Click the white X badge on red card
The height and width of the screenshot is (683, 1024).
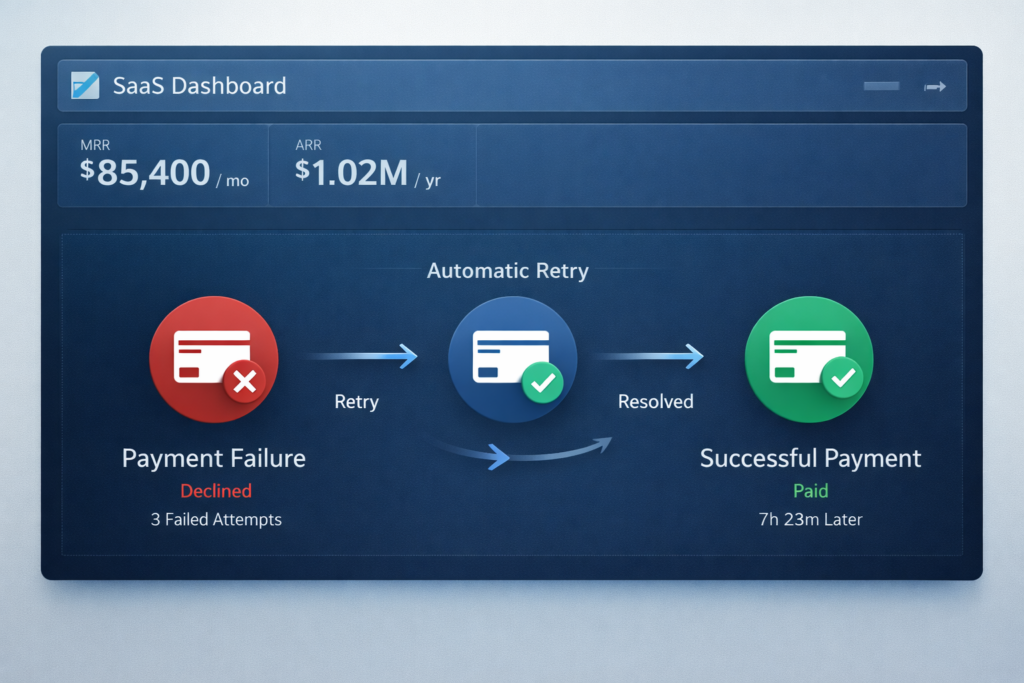click(244, 381)
